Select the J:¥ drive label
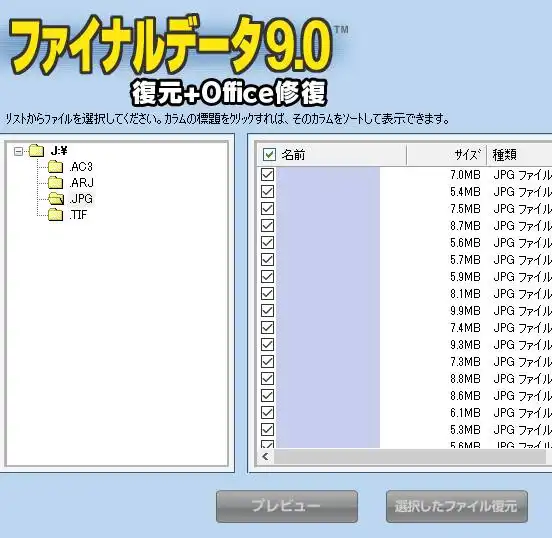This screenshot has width=552, height=538. 59,151
